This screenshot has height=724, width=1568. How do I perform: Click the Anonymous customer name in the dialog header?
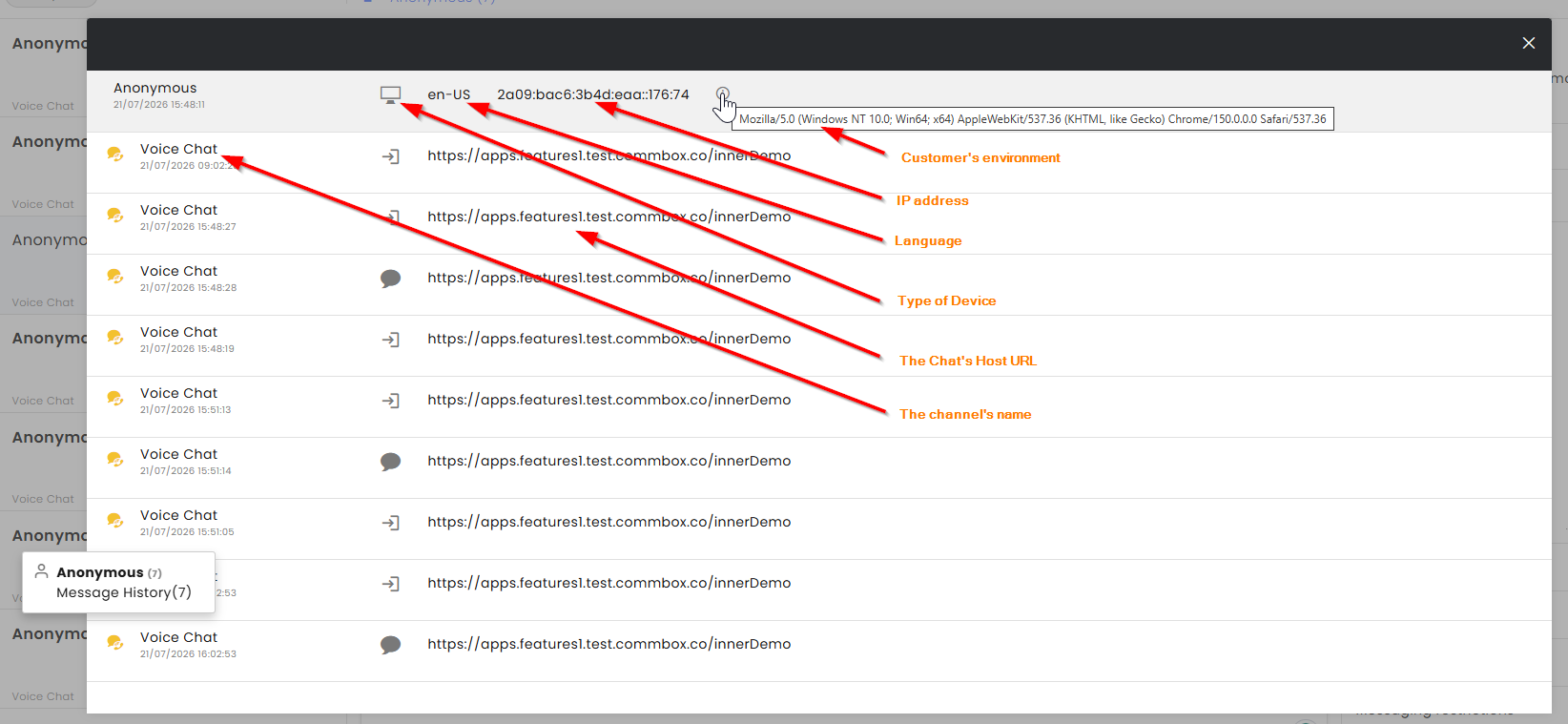click(x=155, y=88)
